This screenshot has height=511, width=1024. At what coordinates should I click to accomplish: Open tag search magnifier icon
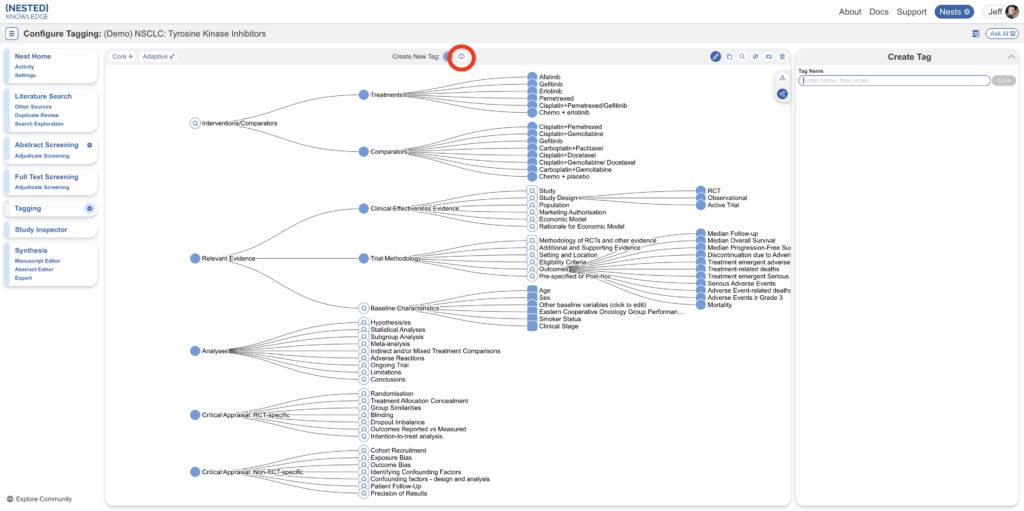[x=742, y=56]
